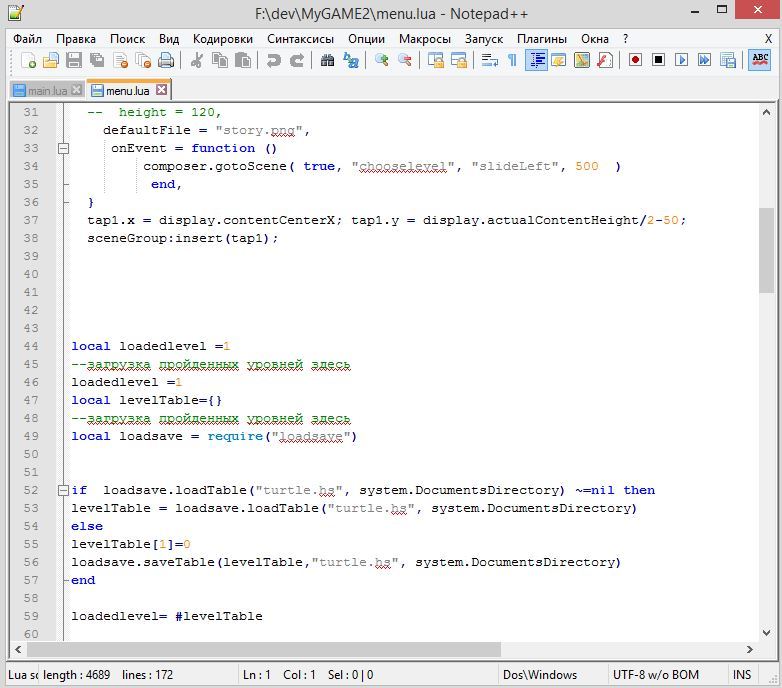Open the Поиск menu
The image size is (782, 688).
coord(128,39)
